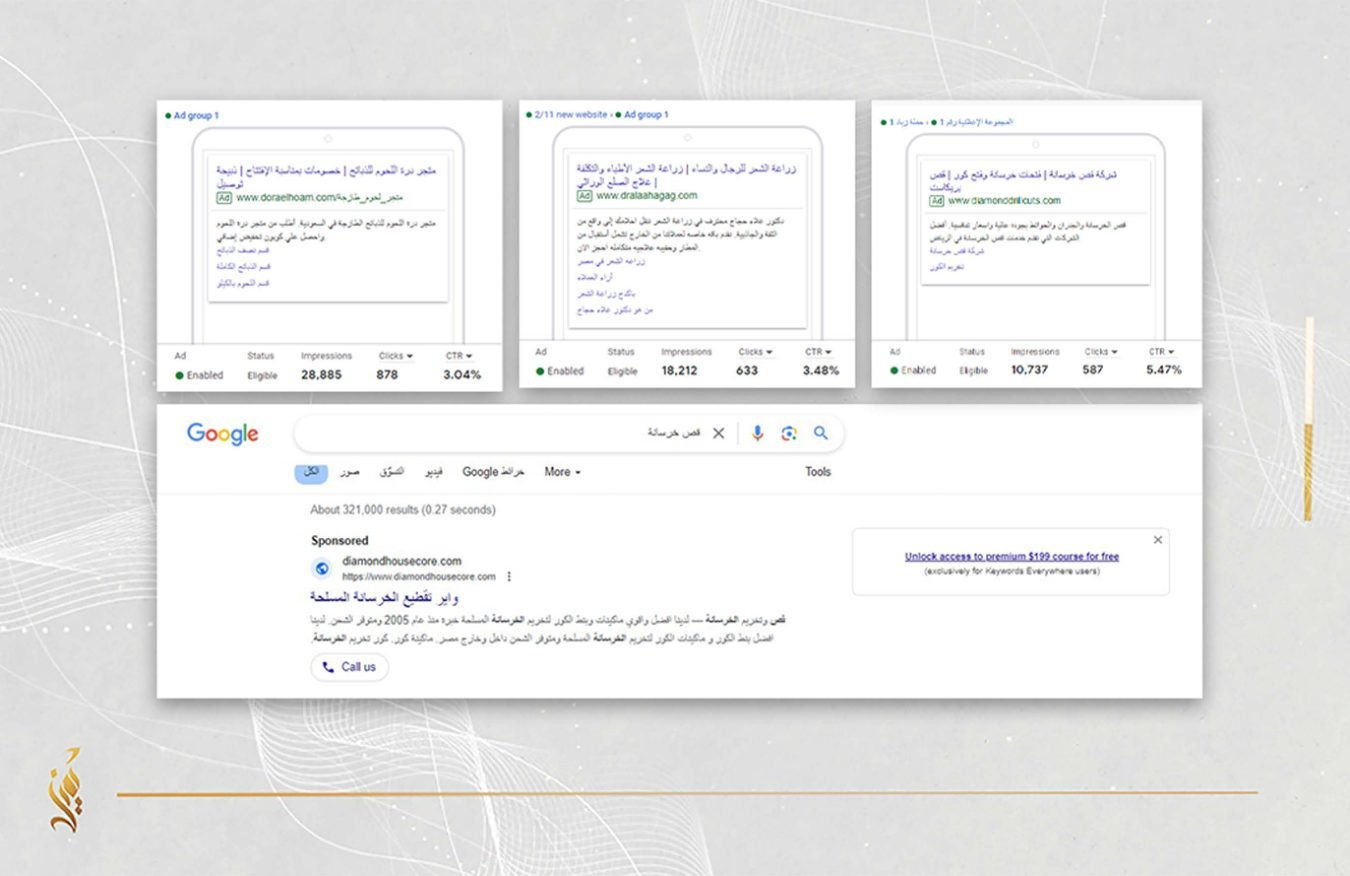Click the Google logo
Image resolution: width=1350 pixels, height=876 pixels.
click(222, 434)
